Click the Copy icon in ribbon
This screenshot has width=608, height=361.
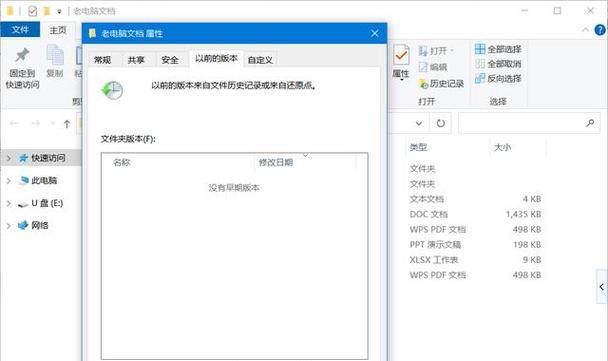click(55, 55)
